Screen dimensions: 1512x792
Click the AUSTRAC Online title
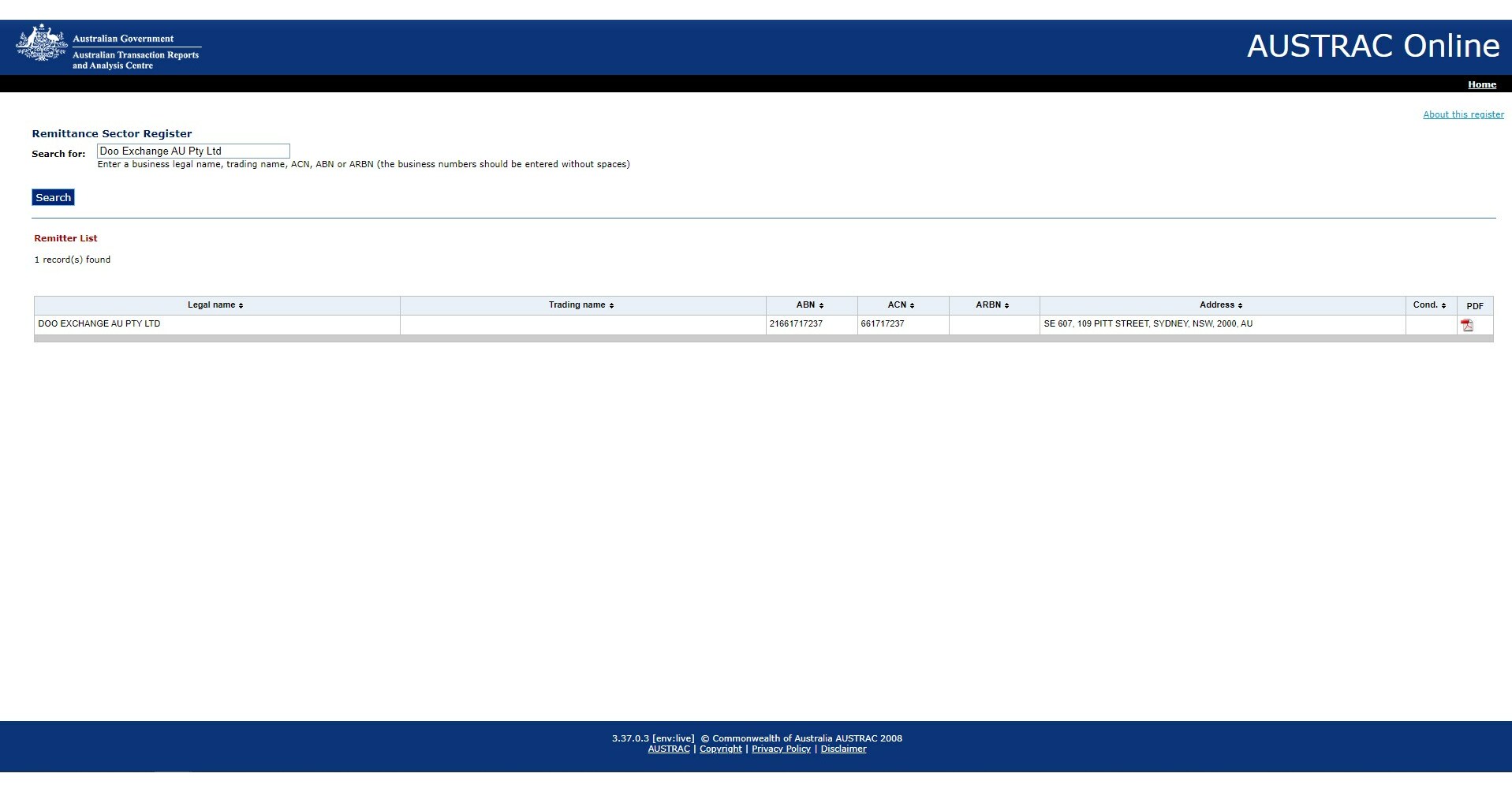tap(1373, 46)
